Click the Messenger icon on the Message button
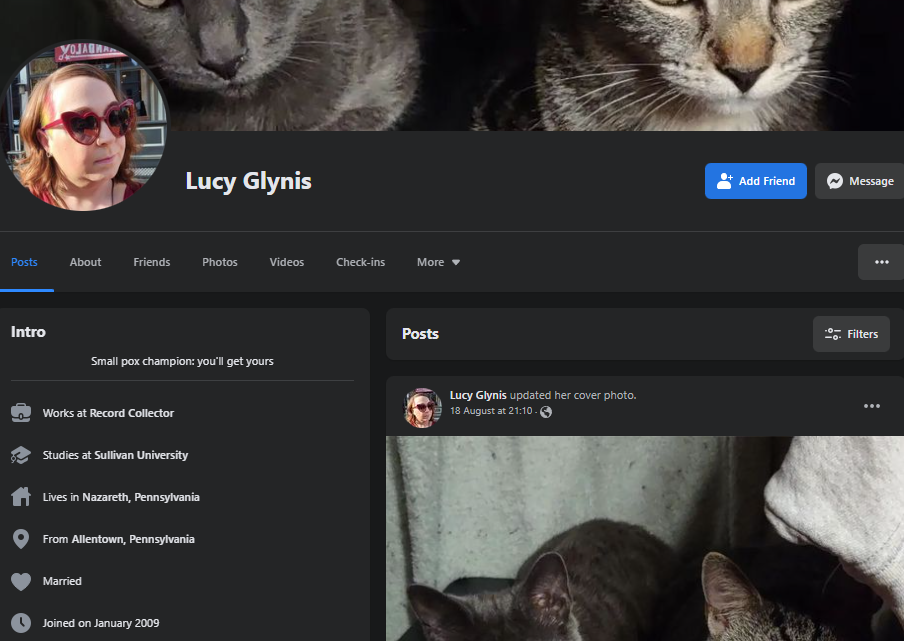Viewport: 904px width, 641px height. 835,181
